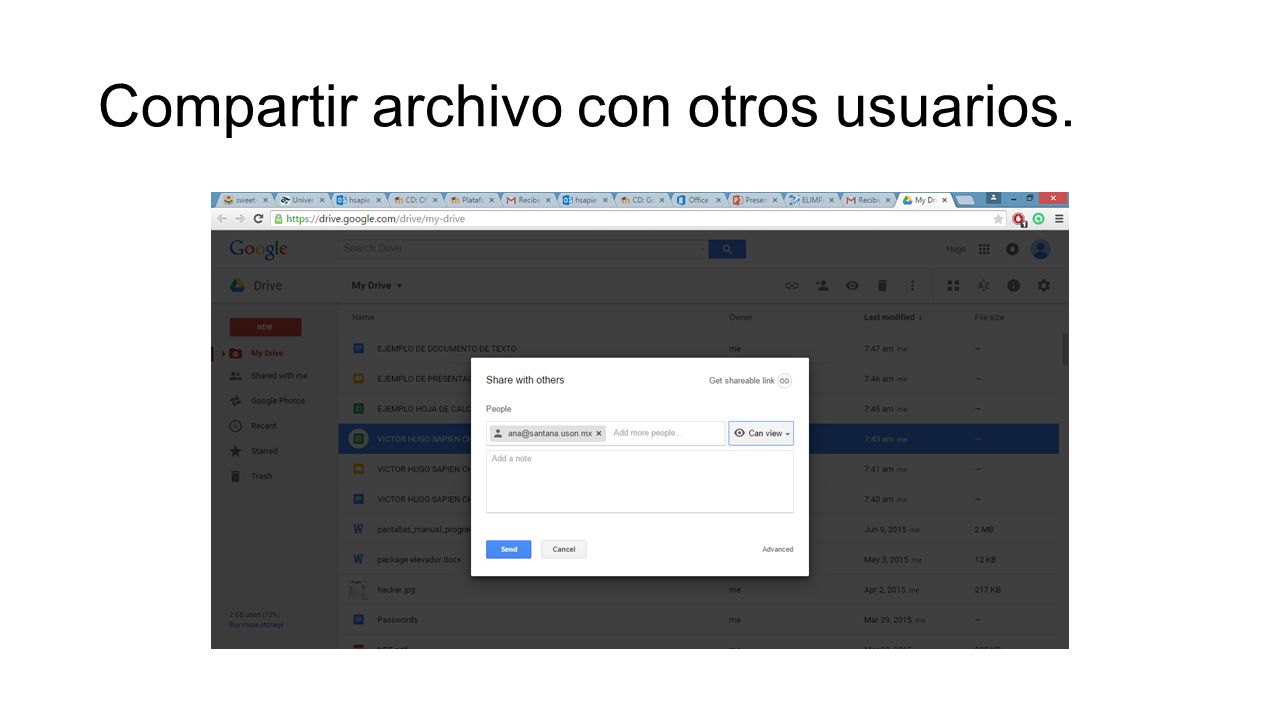Open the account profile avatar
This screenshot has height=720, width=1280.
[x=1041, y=249]
